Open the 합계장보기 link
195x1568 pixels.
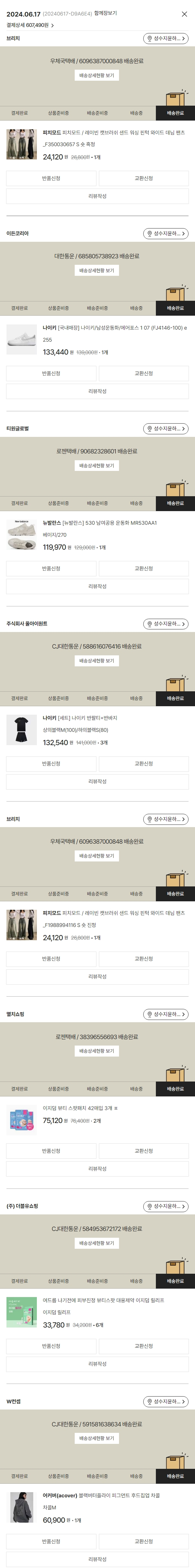click(105, 13)
